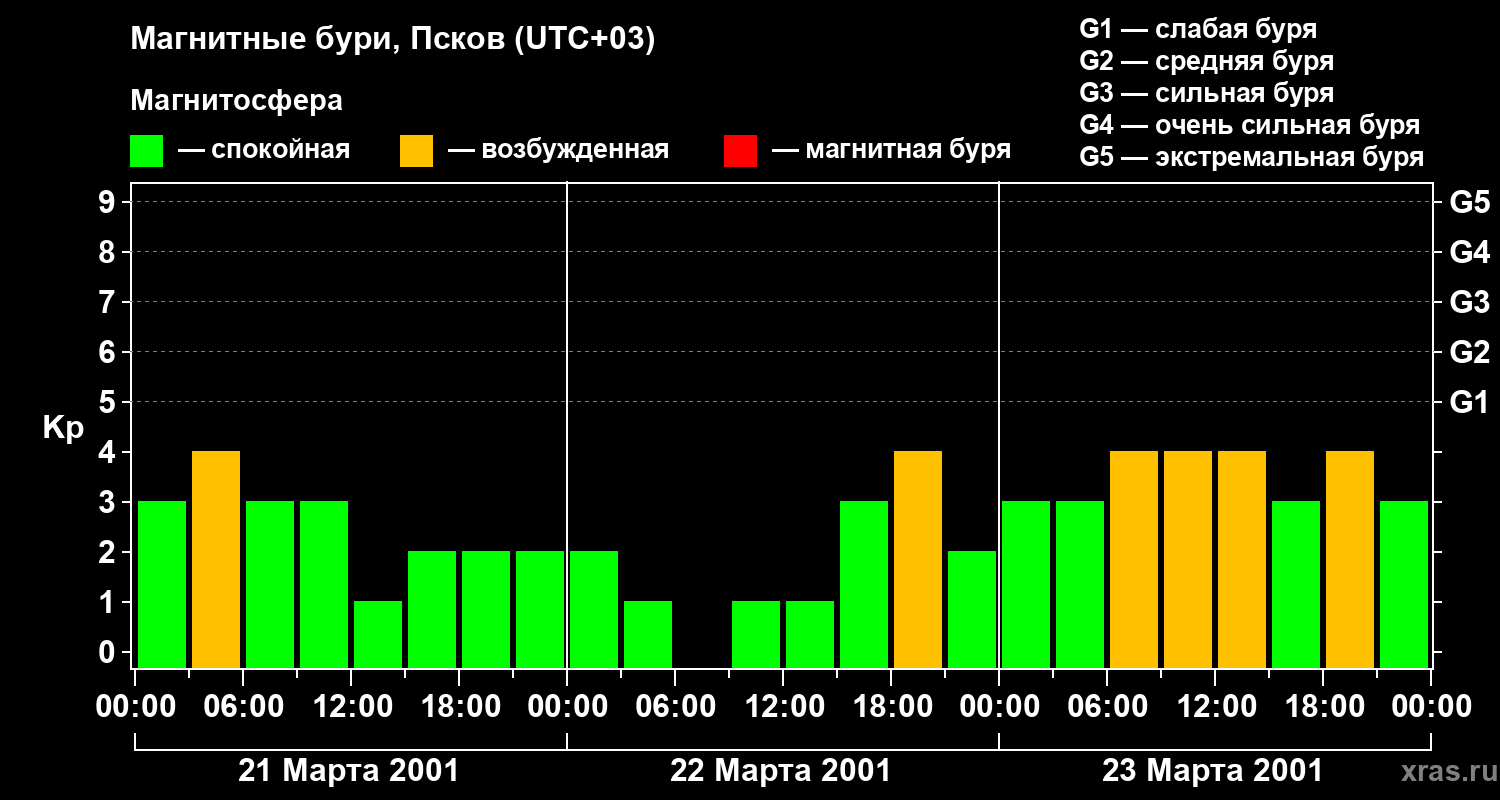Click the '12:00' time label under 22 March
The width and height of the screenshot is (1500, 800).
[x=783, y=707]
